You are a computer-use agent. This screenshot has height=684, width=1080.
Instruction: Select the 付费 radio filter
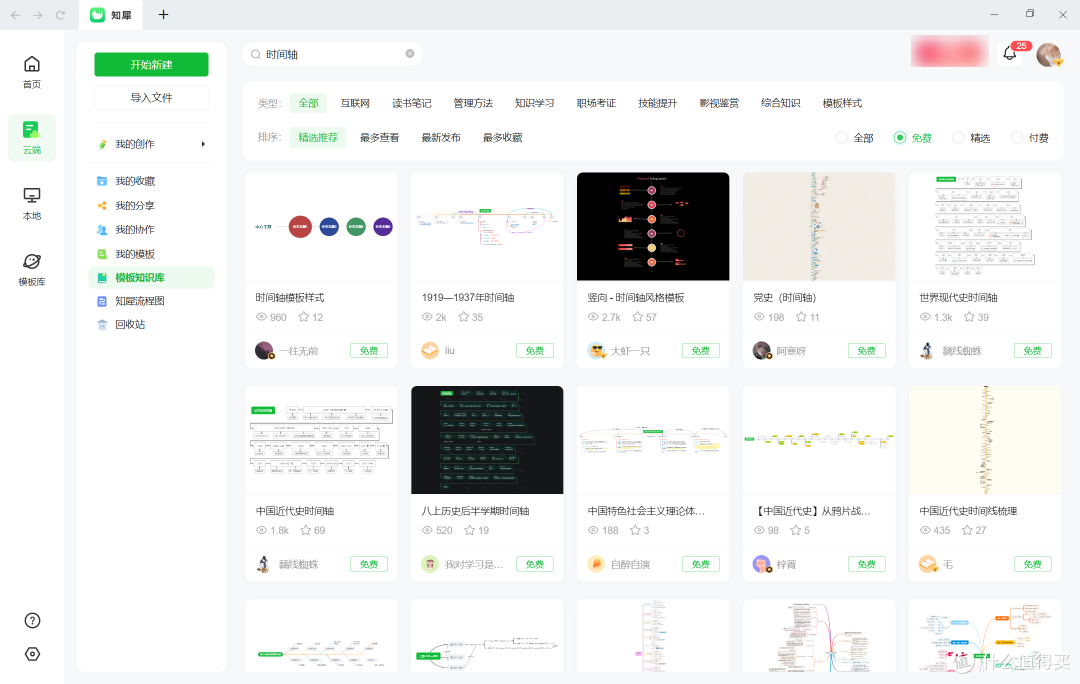(x=1017, y=138)
